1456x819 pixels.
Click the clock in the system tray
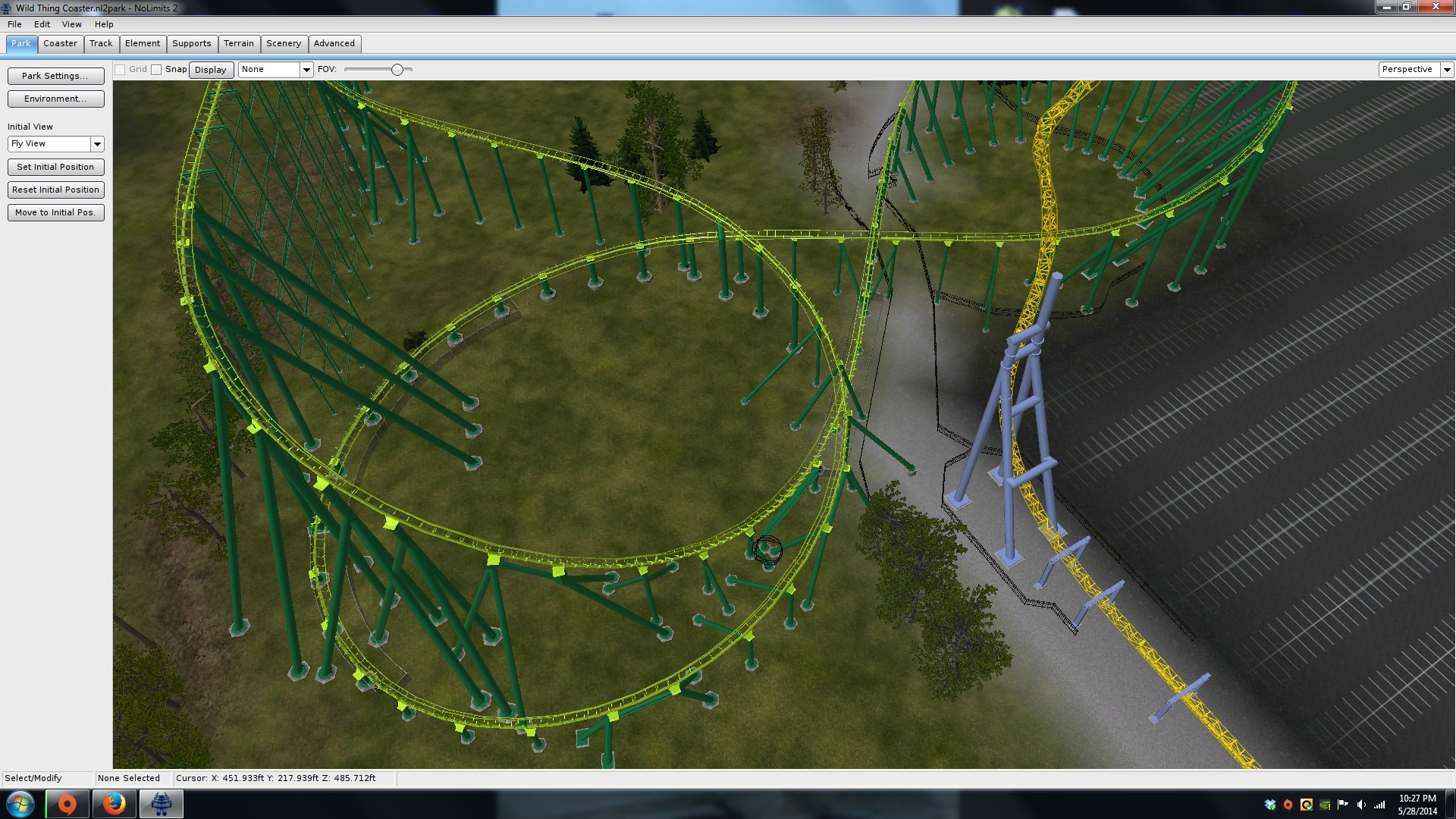click(1417, 804)
